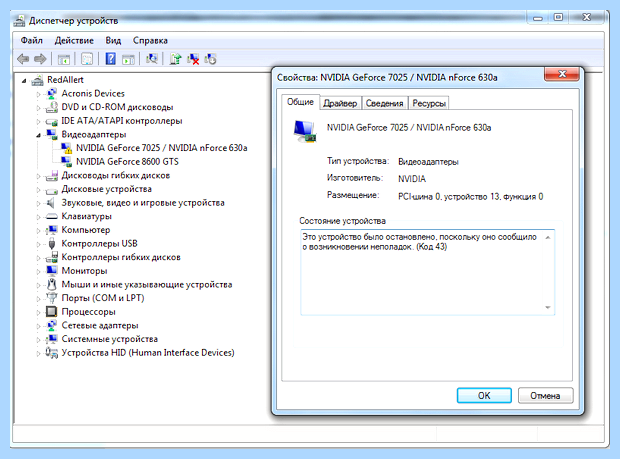Click the Процессоры chip icon
The width and height of the screenshot is (620, 459).
(52, 312)
